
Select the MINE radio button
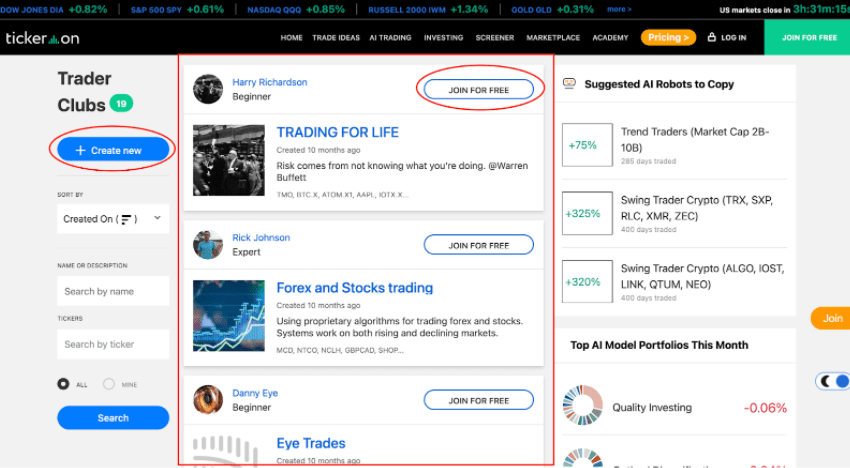click(x=109, y=384)
